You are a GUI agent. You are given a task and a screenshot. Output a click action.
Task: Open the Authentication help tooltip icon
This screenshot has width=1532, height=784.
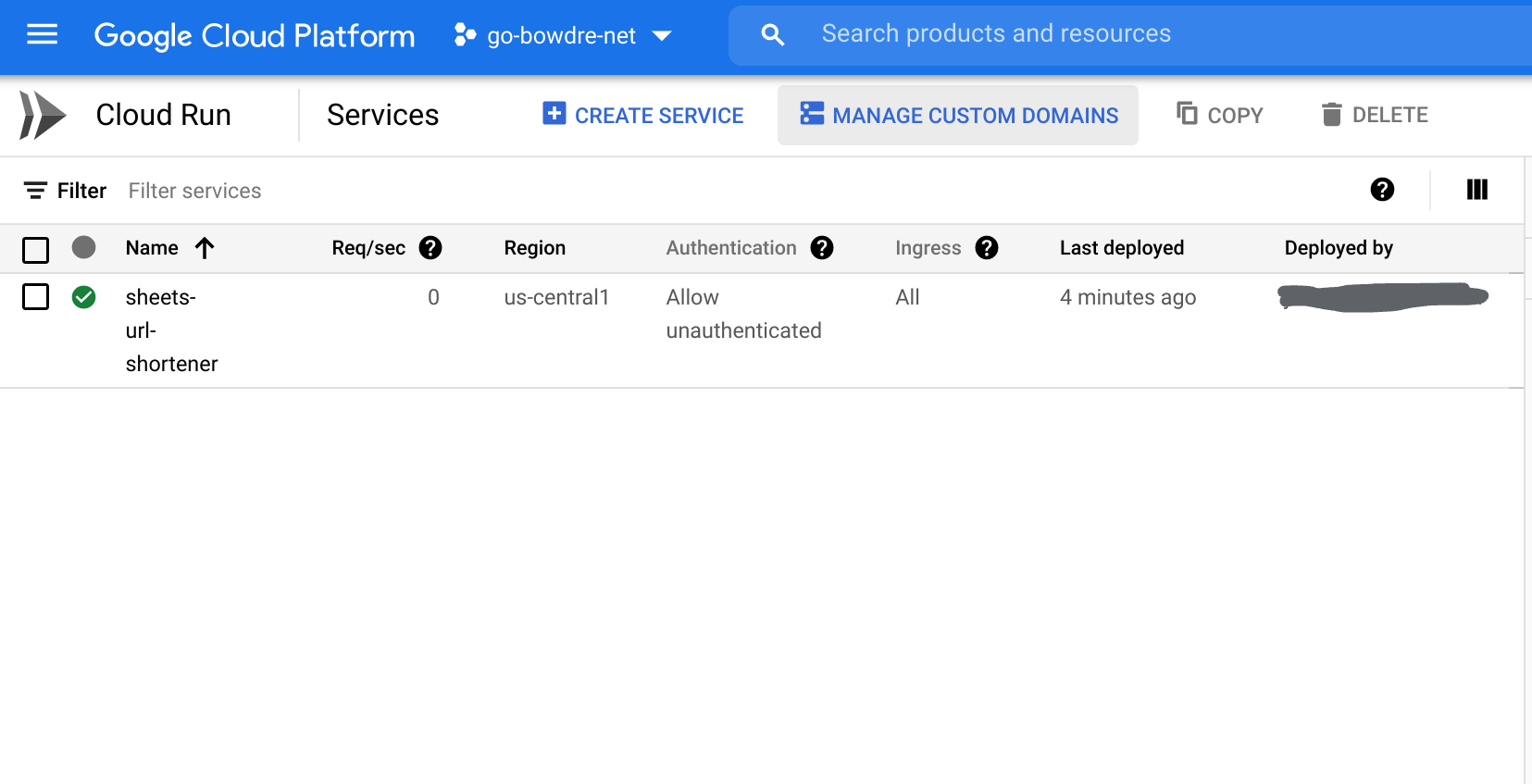click(822, 248)
